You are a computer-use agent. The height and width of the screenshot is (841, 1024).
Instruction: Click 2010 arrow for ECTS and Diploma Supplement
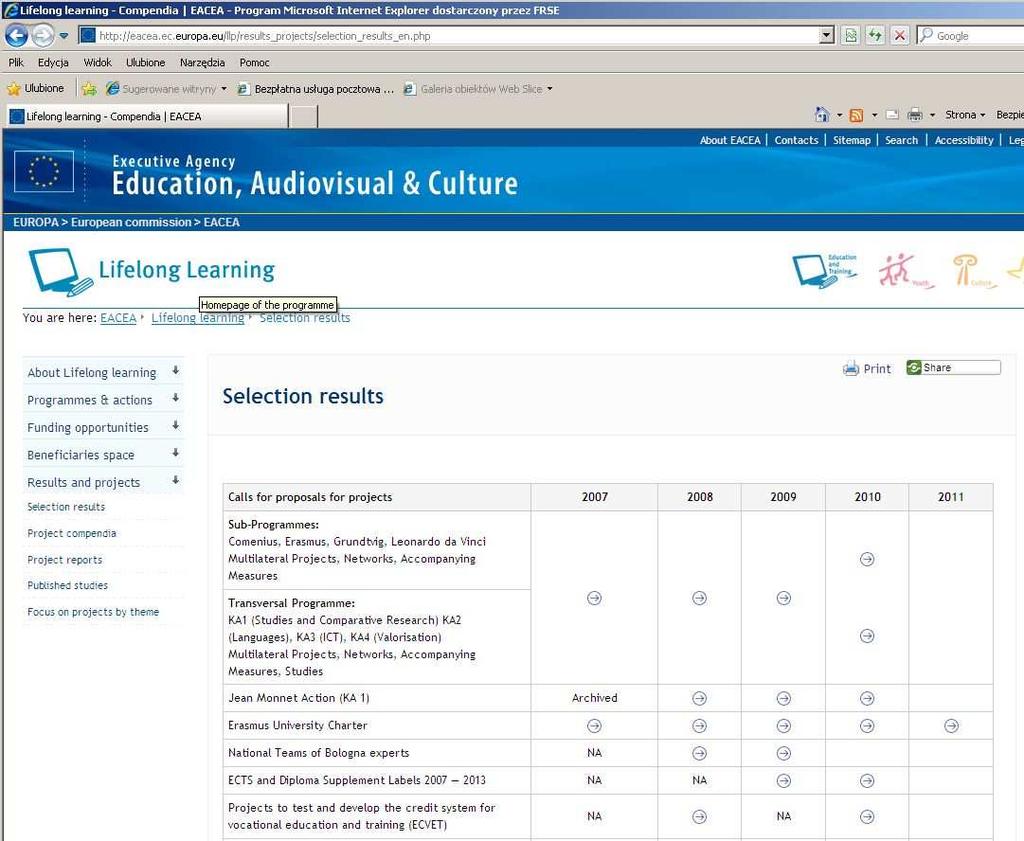[867, 780]
